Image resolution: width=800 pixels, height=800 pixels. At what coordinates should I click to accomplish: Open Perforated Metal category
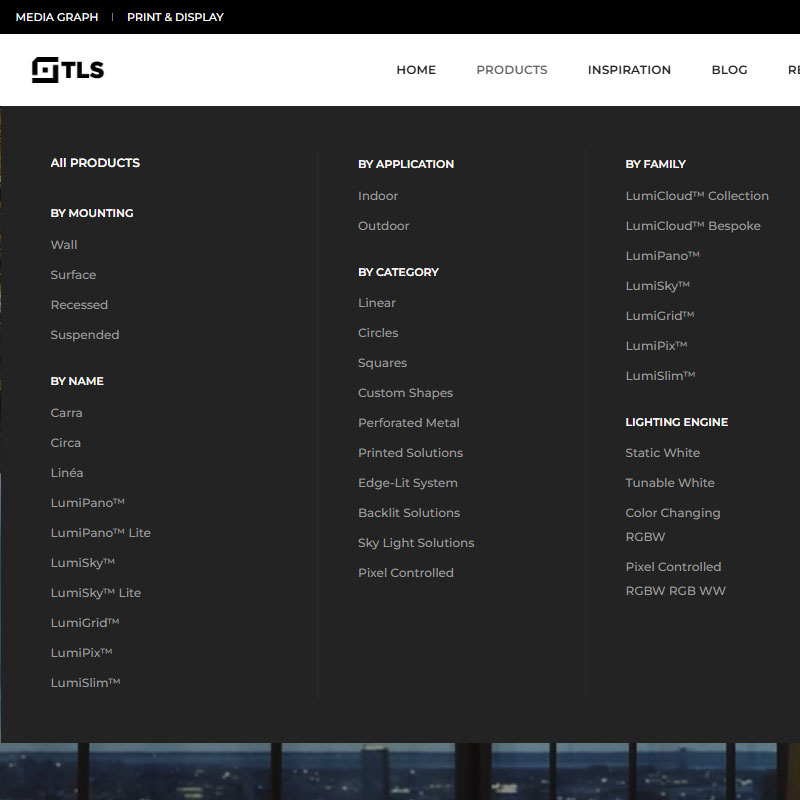point(408,423)
